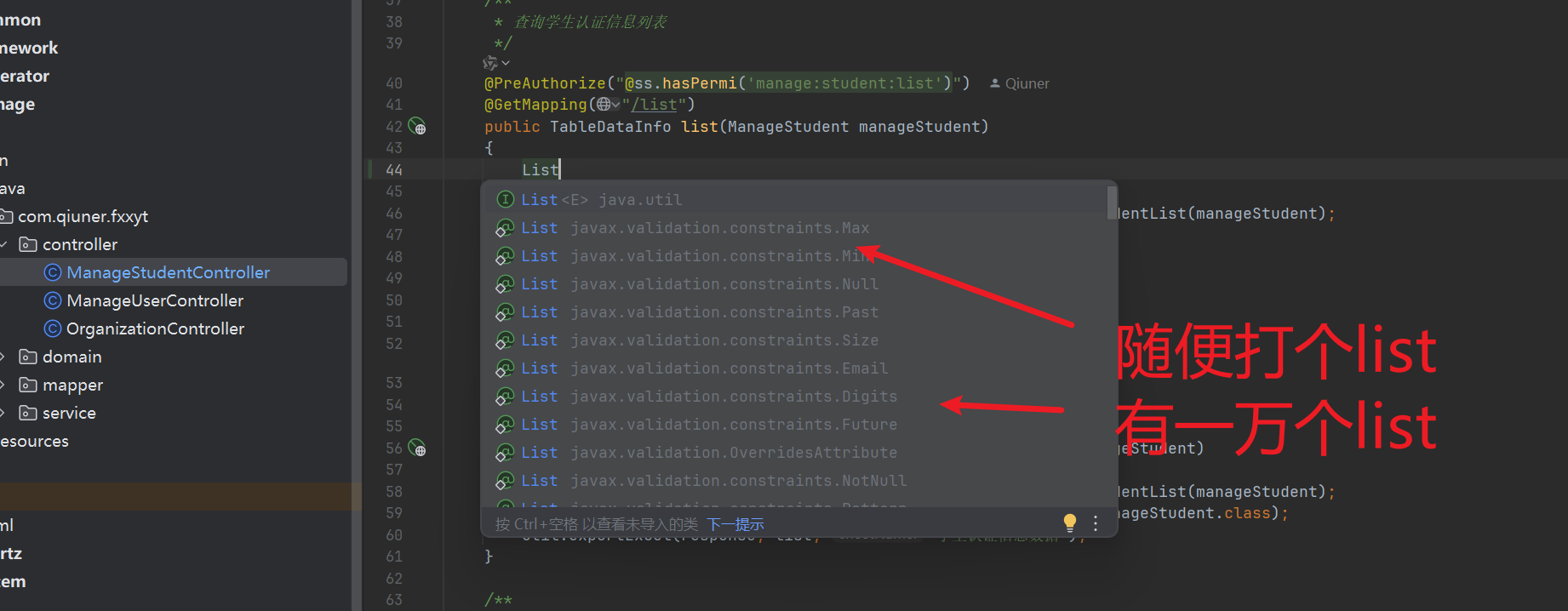Click the code vision author icon above line 40
Viewport: 1568px width, 611px height.
pos(495,63)
